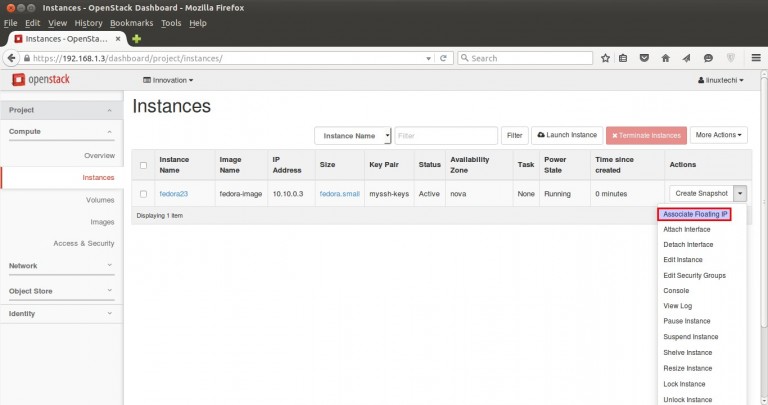Viewport: 768px width, 405px height.
Task: Open the Bookmarks menu in menu bar
Action: [131, 22]
